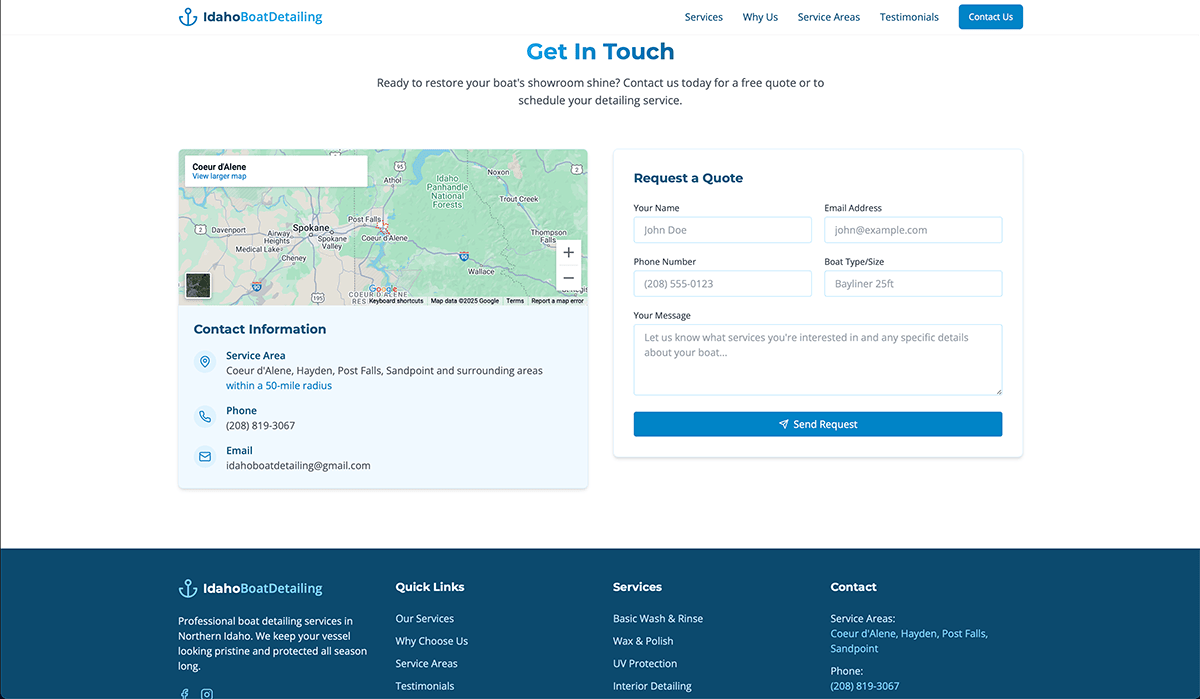Viewport: 1200px width, 699px height.
Task: Click the phone icon in Contact Information
Action: 205,417
